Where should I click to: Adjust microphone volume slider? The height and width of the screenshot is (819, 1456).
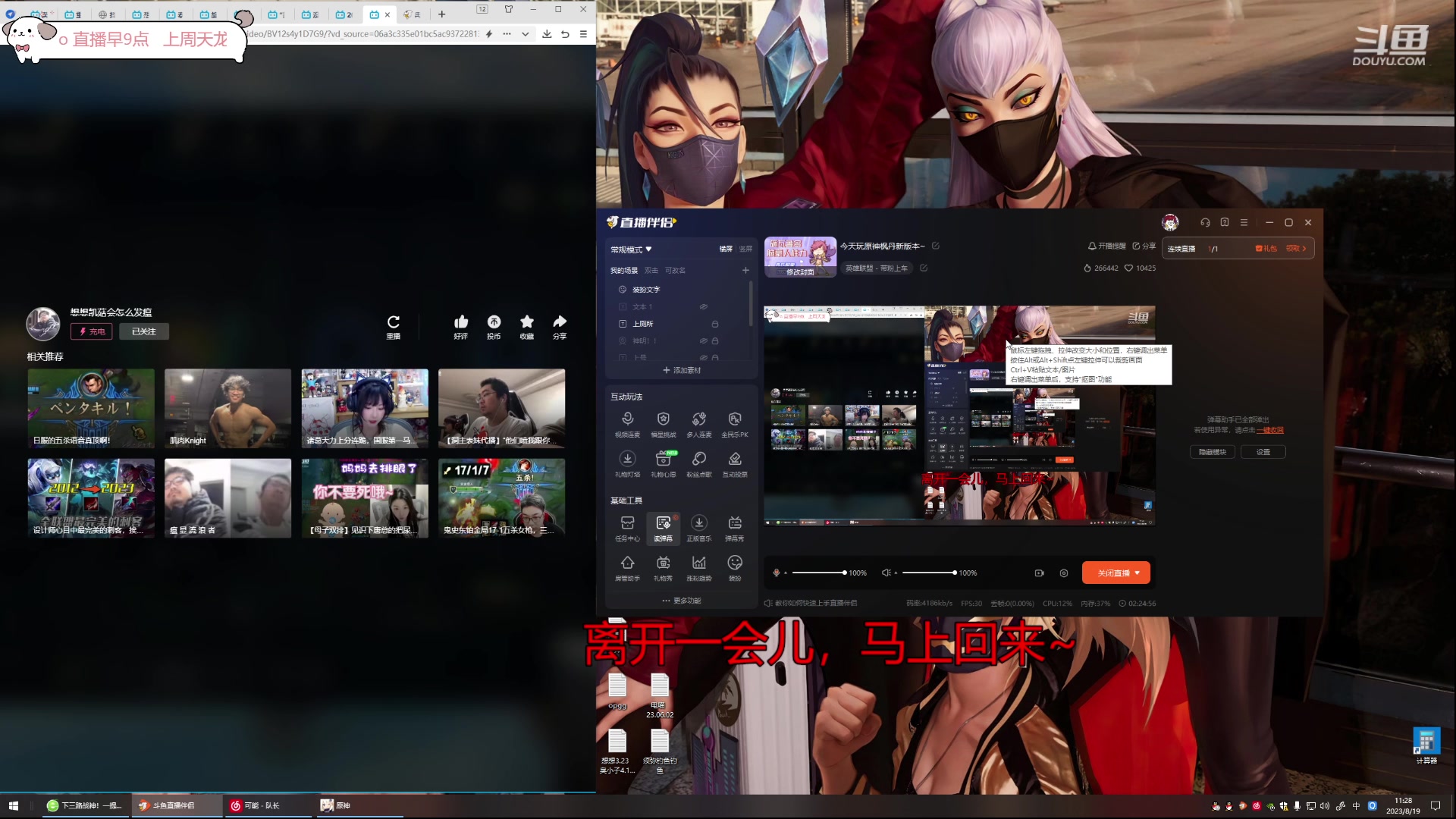819,573
